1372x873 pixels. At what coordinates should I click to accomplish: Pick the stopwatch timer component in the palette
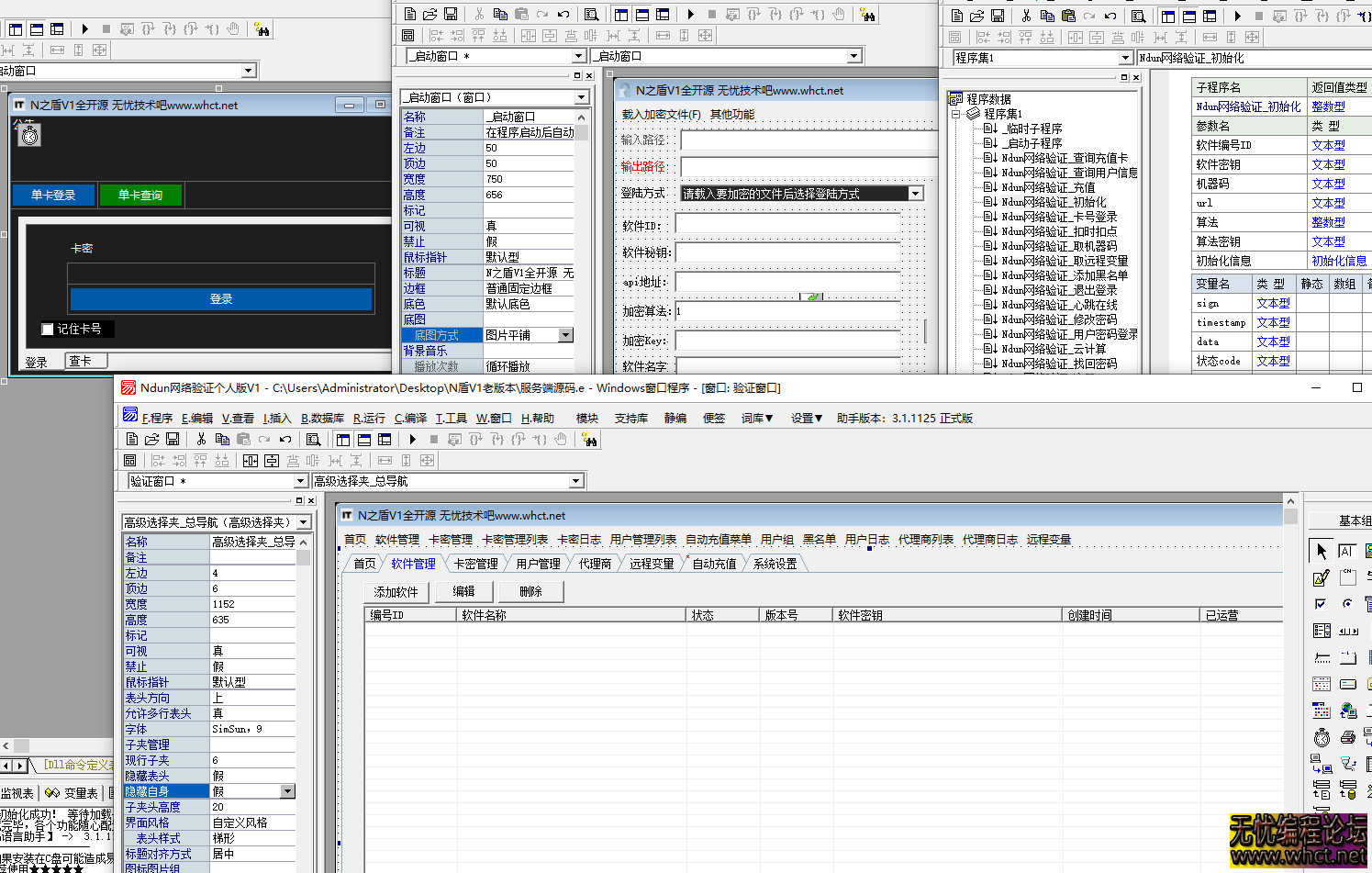point(1322,737)
